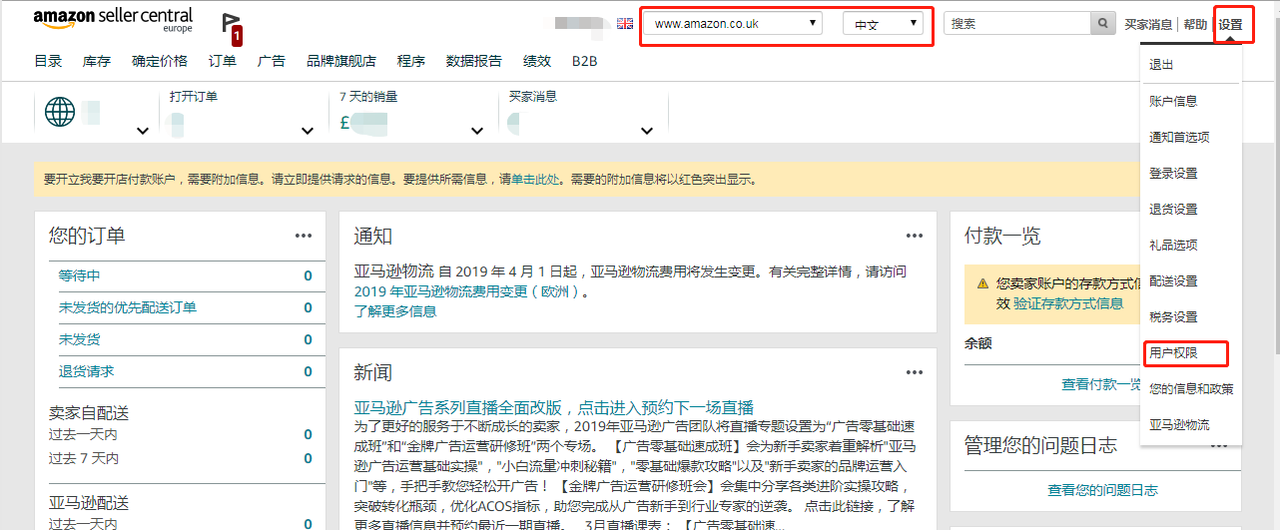Click the 设置 settings menu
The image size is (1280, 530).
click(x=1231, y=24)
